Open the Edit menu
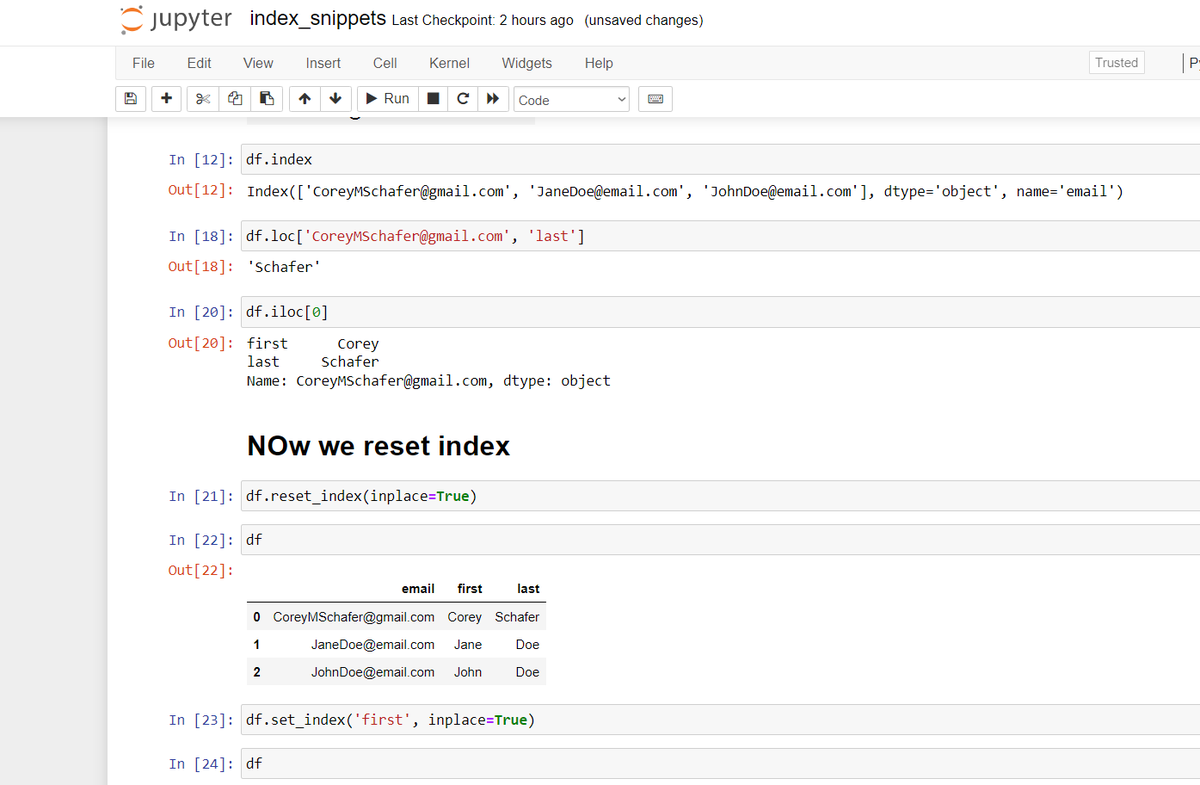1200x785 pixels. coord(199,63)
